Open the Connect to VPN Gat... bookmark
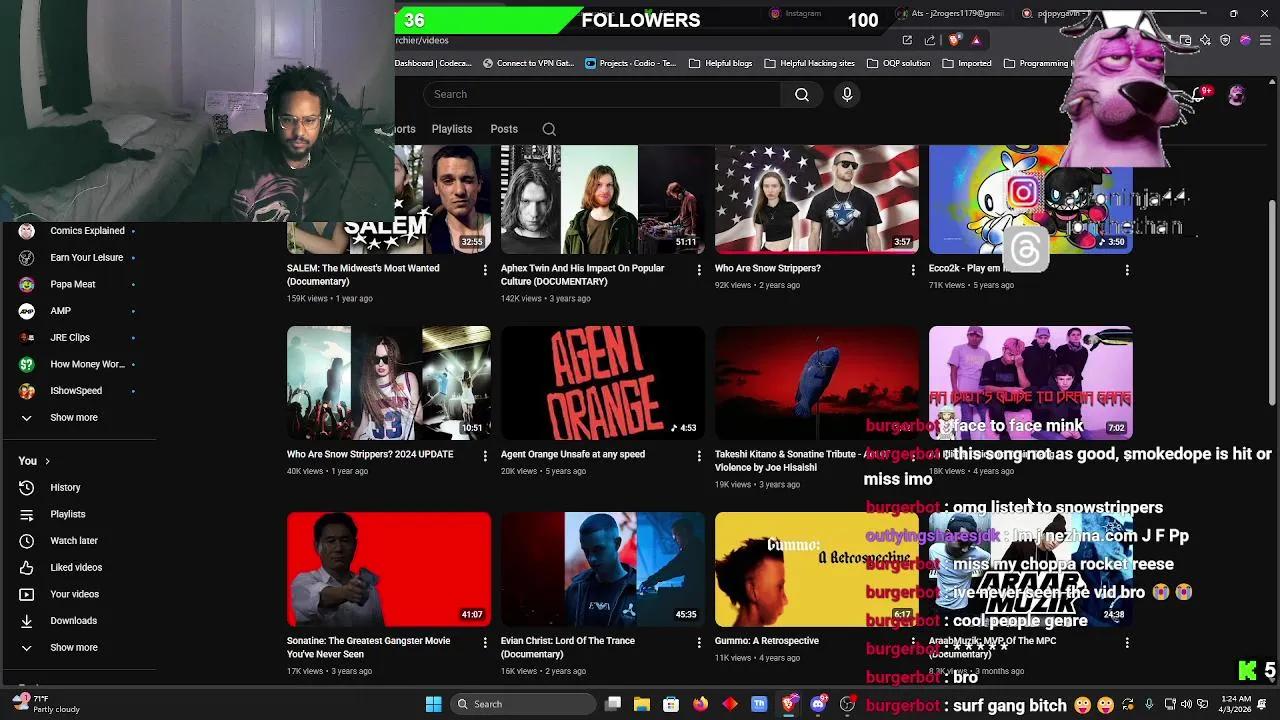The height and width of the screenshot is (720, 1280). coord(528,63)
